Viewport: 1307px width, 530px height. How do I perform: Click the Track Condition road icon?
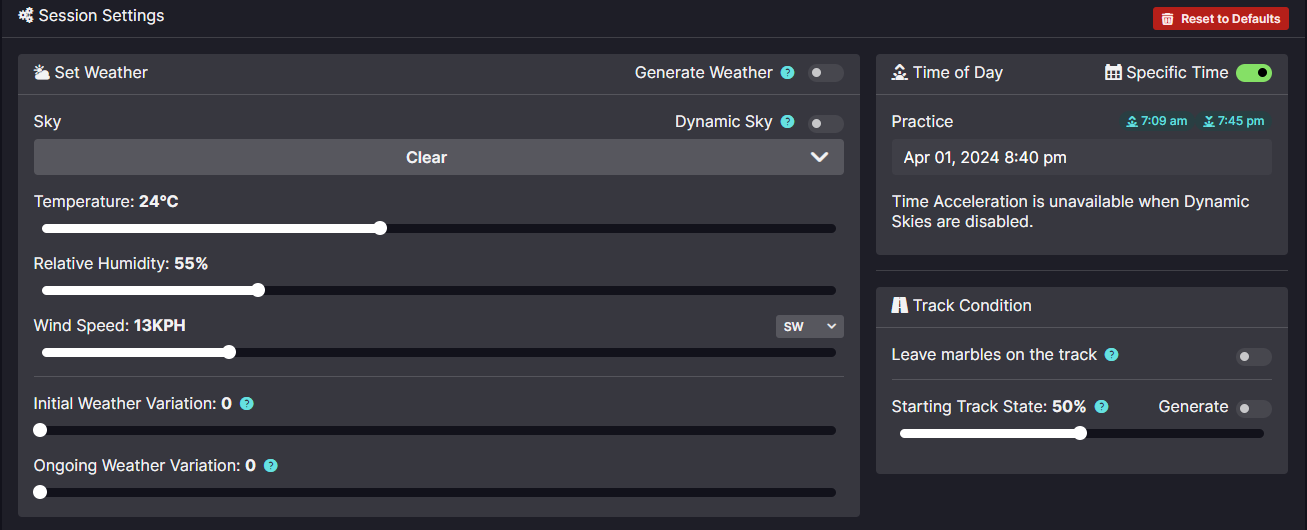coord(899,305)
